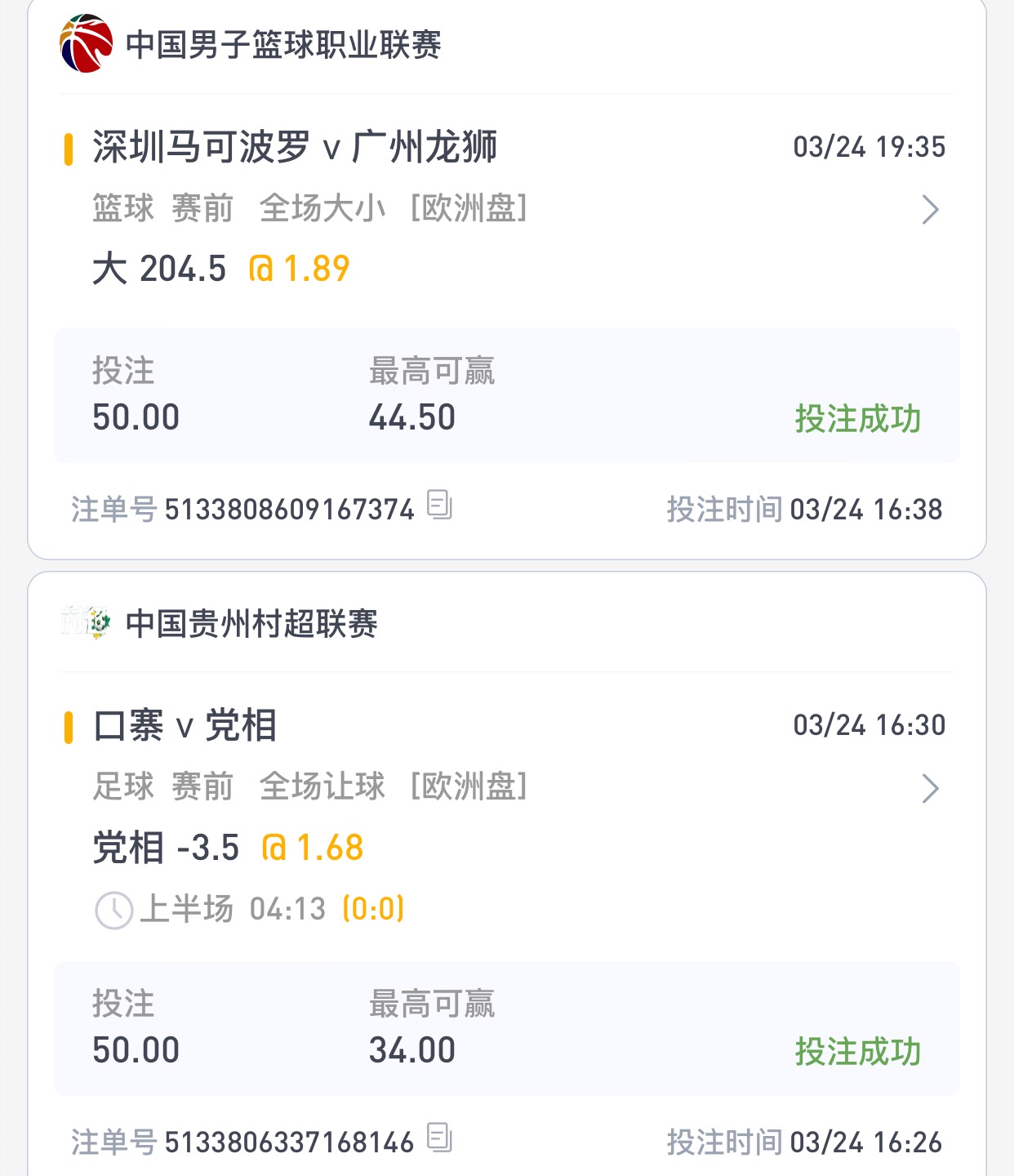The width and height of the screenshot is (1014, 1176).
Task: Click the 全场让球 [欧洲盘] market line
Action: 393,787
